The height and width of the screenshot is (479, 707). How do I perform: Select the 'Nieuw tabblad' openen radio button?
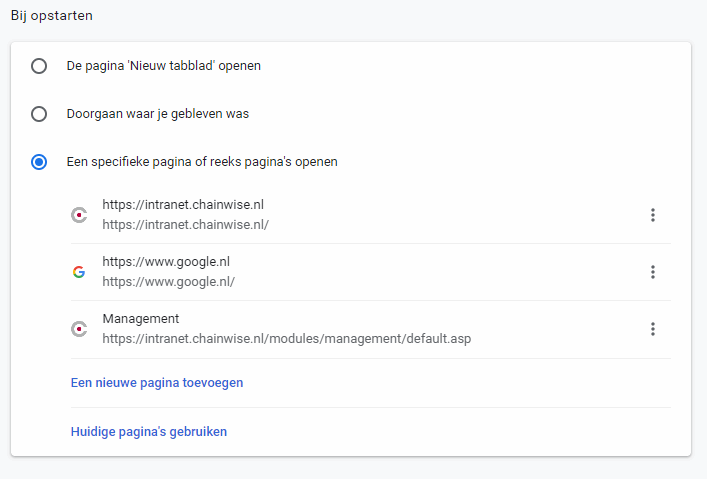point(39,66)
